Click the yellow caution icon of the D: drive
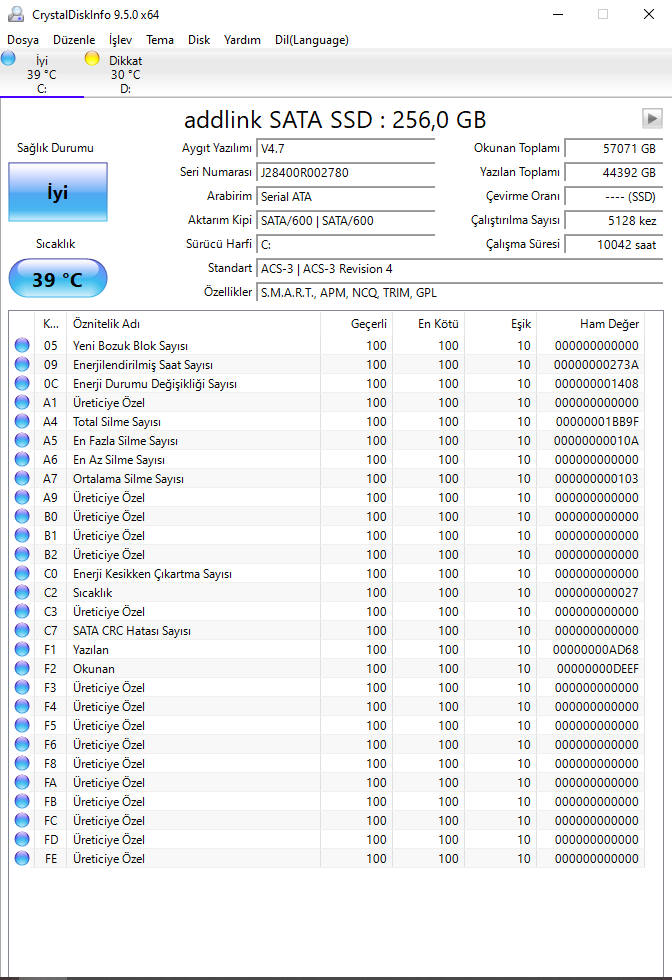Viewport: 672px width, 980px height. pyautogui.click(x=92, y=59)
